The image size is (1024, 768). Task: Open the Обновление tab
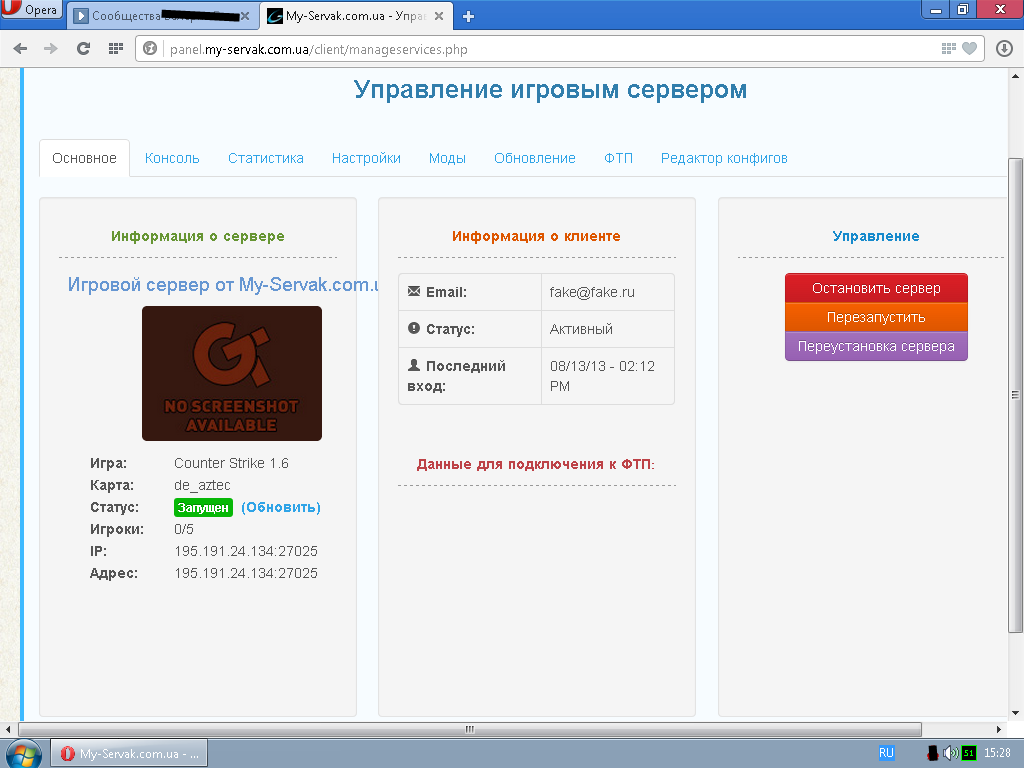click(x=535, y=158)
